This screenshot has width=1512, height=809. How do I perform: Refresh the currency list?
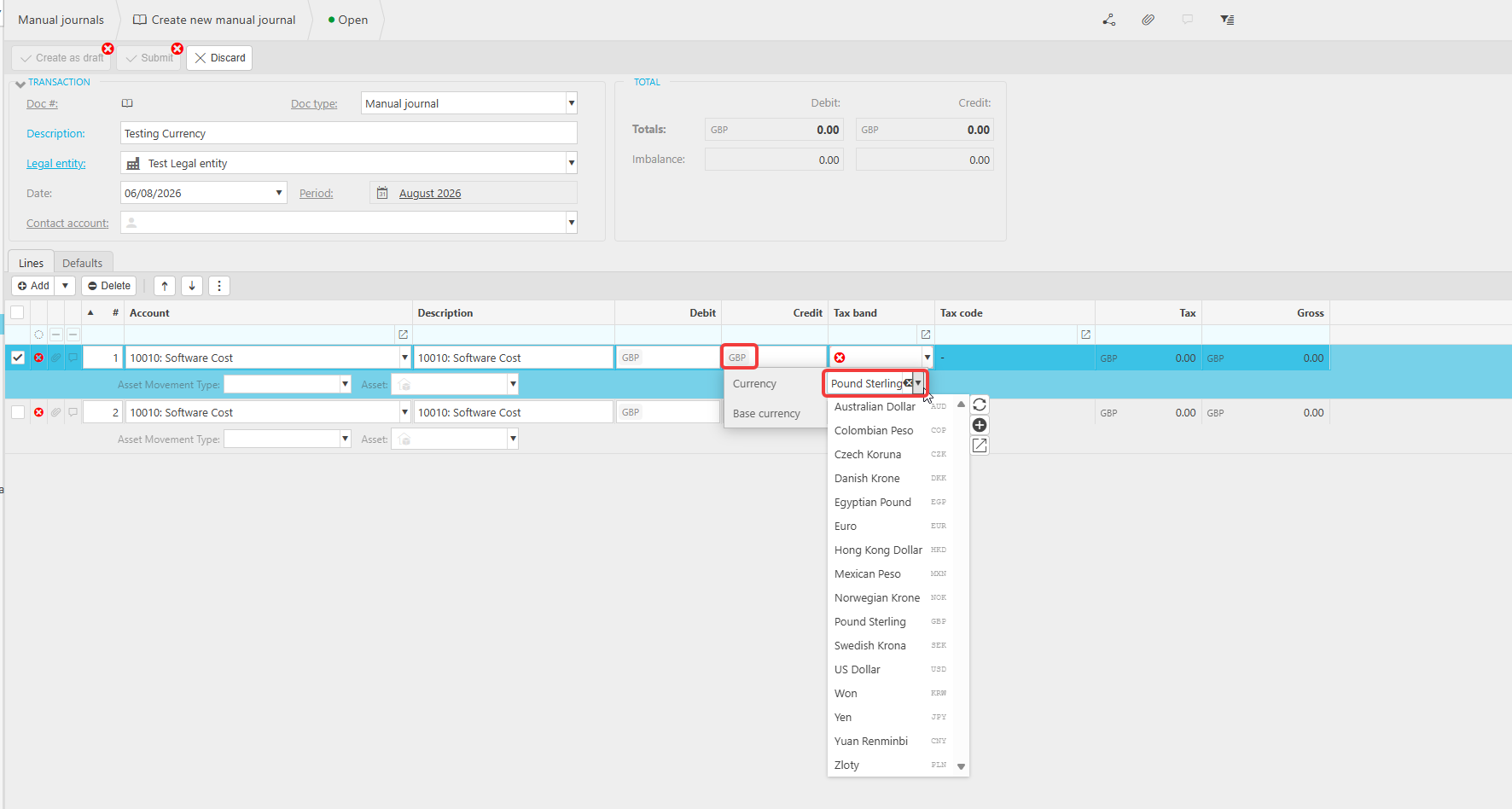(980, 404)
